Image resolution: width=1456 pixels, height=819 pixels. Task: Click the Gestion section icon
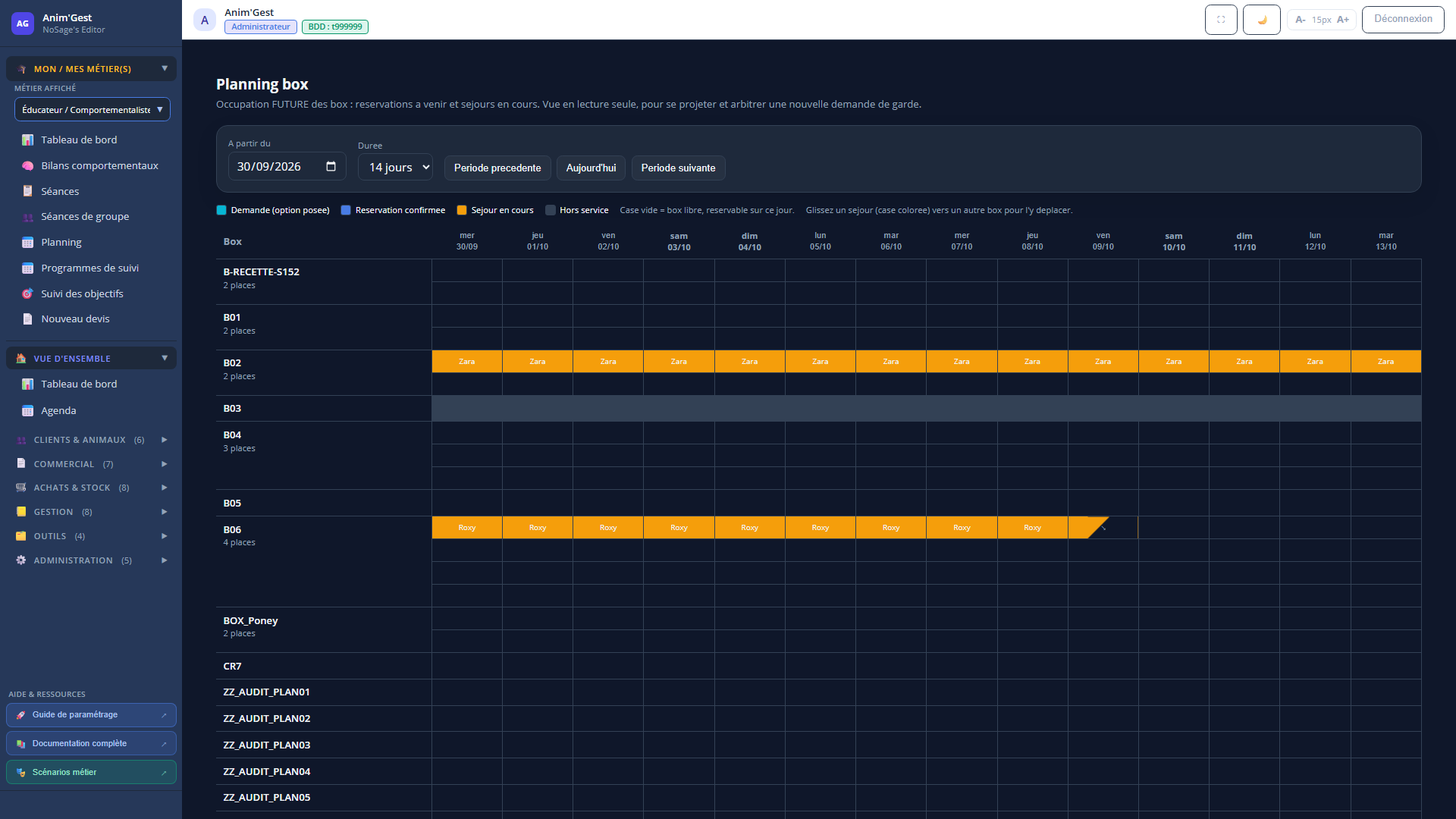(21, 512)
